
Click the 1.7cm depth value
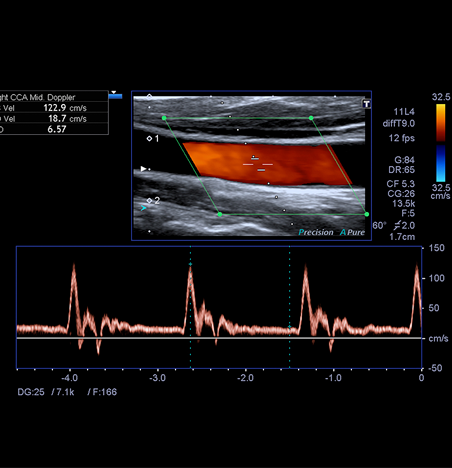402,237
